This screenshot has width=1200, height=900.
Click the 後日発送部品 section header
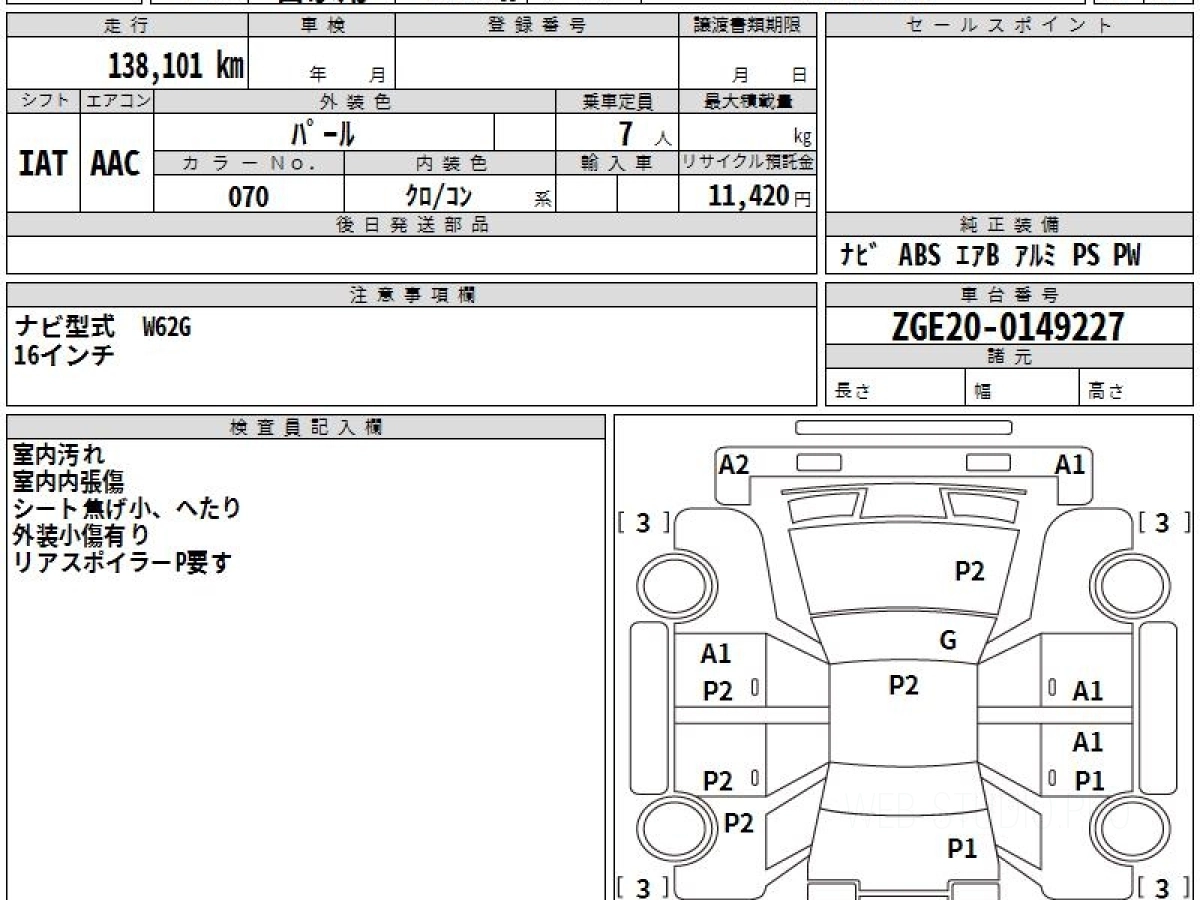(x=411, y=225)
